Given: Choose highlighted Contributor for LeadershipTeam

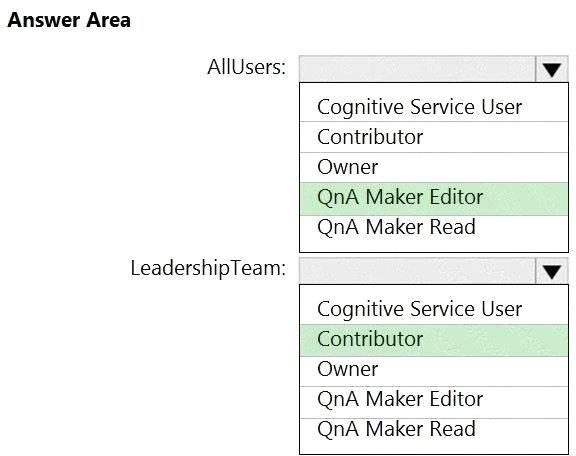Looking at the screenshot, I should coord(434,340).
